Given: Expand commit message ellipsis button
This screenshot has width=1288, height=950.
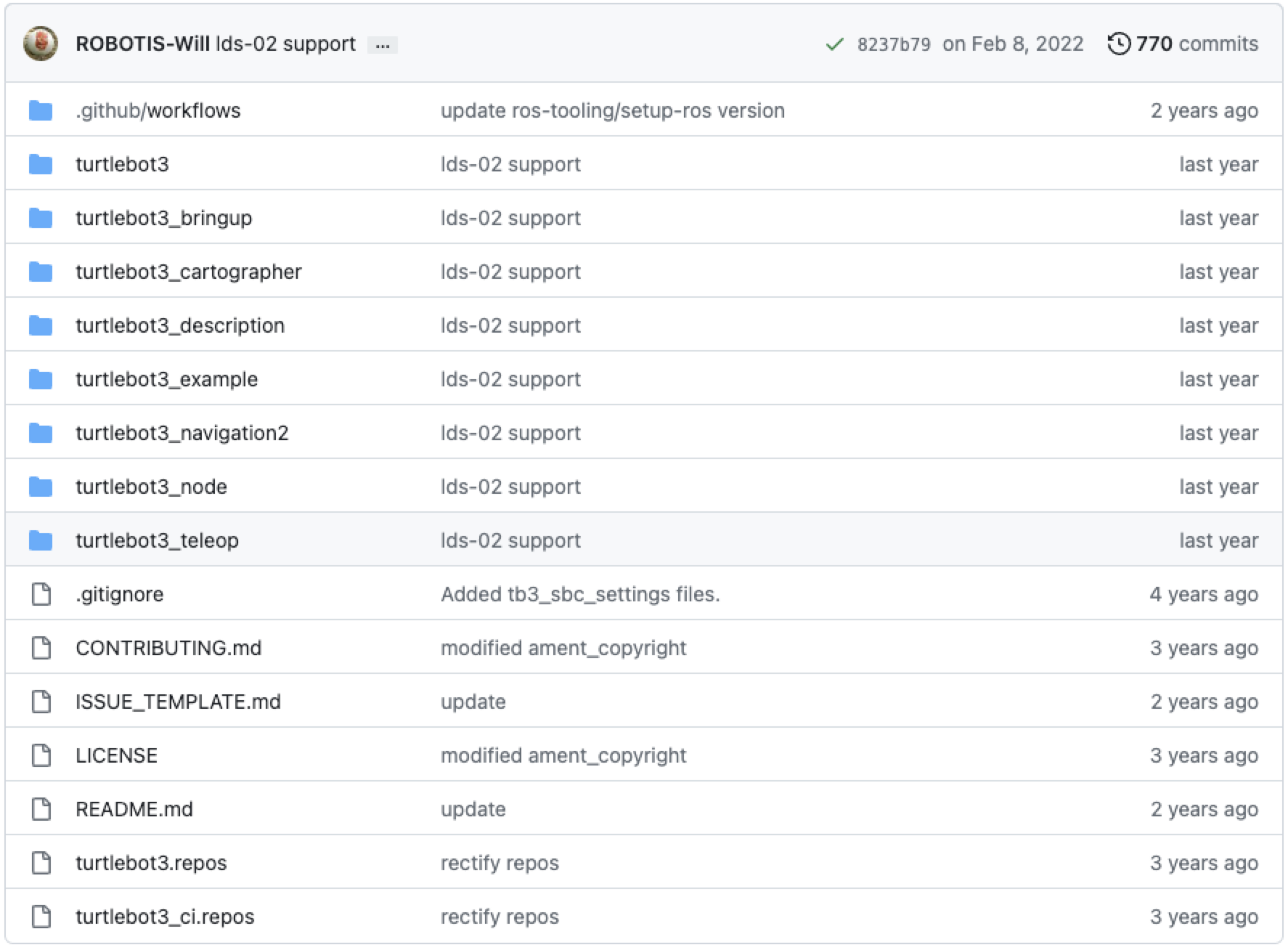Looking at the screenshot, I should pyautogui.click(x=383, y=45).
